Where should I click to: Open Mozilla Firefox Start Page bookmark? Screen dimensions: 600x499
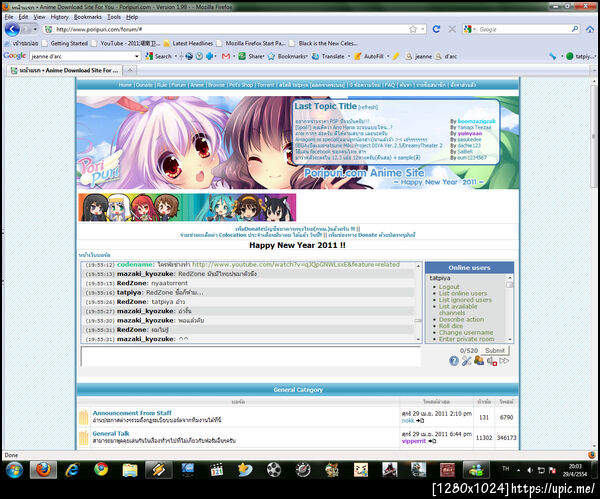(251, 43)
